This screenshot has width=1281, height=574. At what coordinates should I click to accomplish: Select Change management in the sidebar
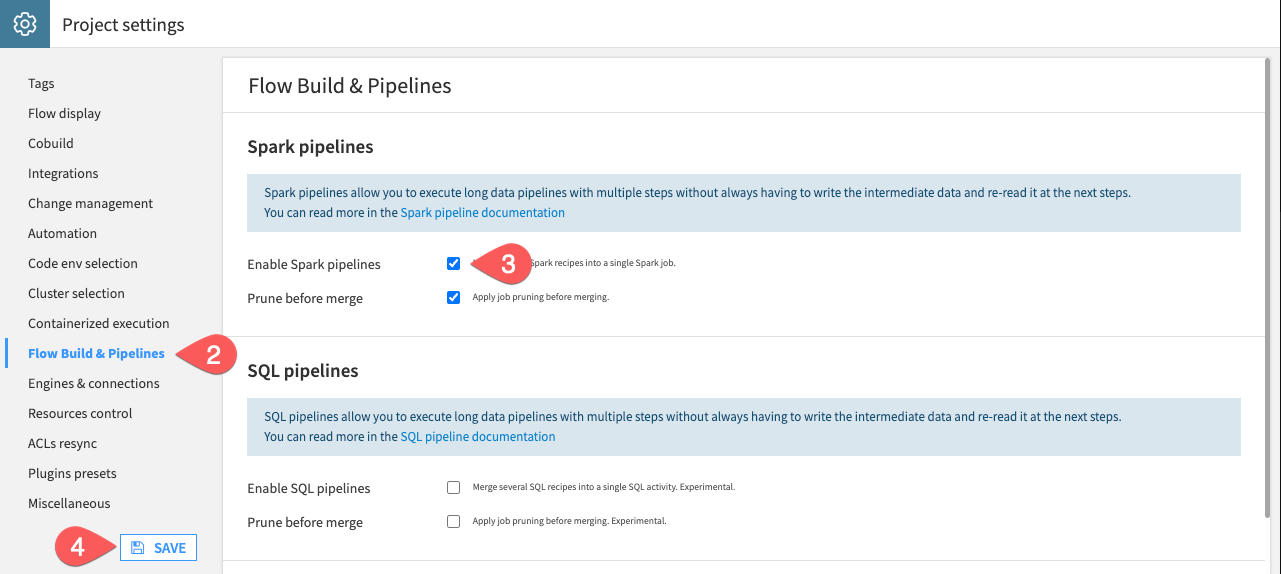(x=90, y=204)
